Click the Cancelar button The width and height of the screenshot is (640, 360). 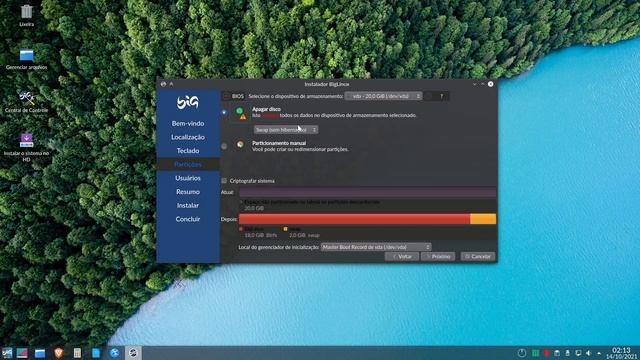(x=478, y=256)
